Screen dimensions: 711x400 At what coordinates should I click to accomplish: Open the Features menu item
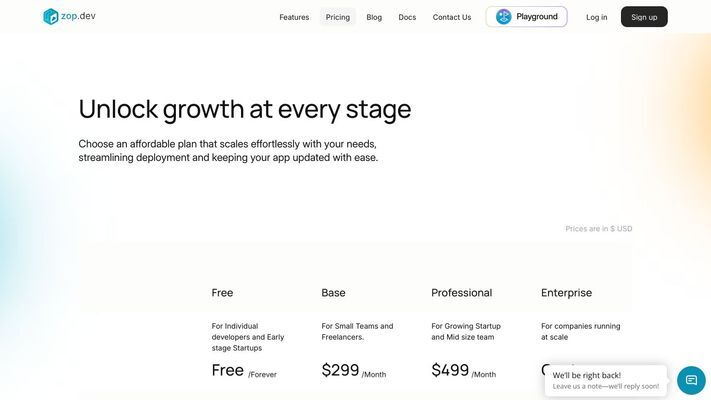coord(294,17)
